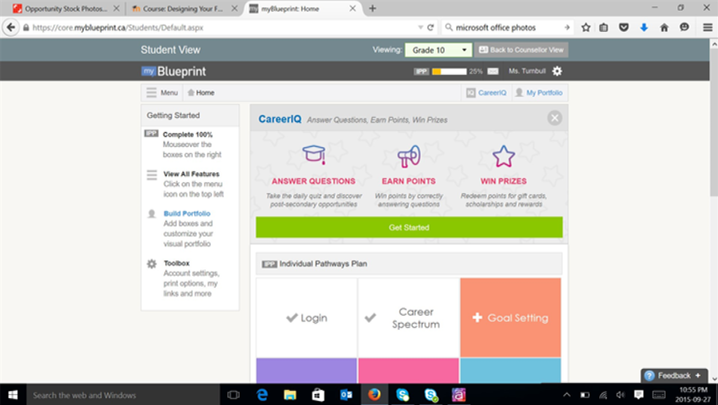Open the Firefox hamburger menu
This screenshot has height=405, width=718.
coord(707,27)
